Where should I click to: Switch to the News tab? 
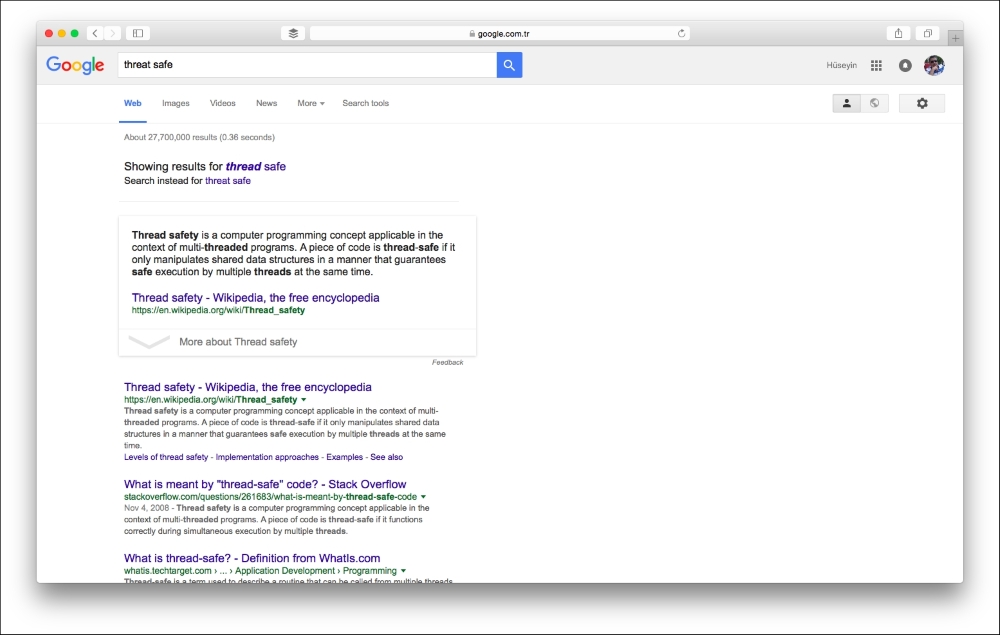[267, 103]
